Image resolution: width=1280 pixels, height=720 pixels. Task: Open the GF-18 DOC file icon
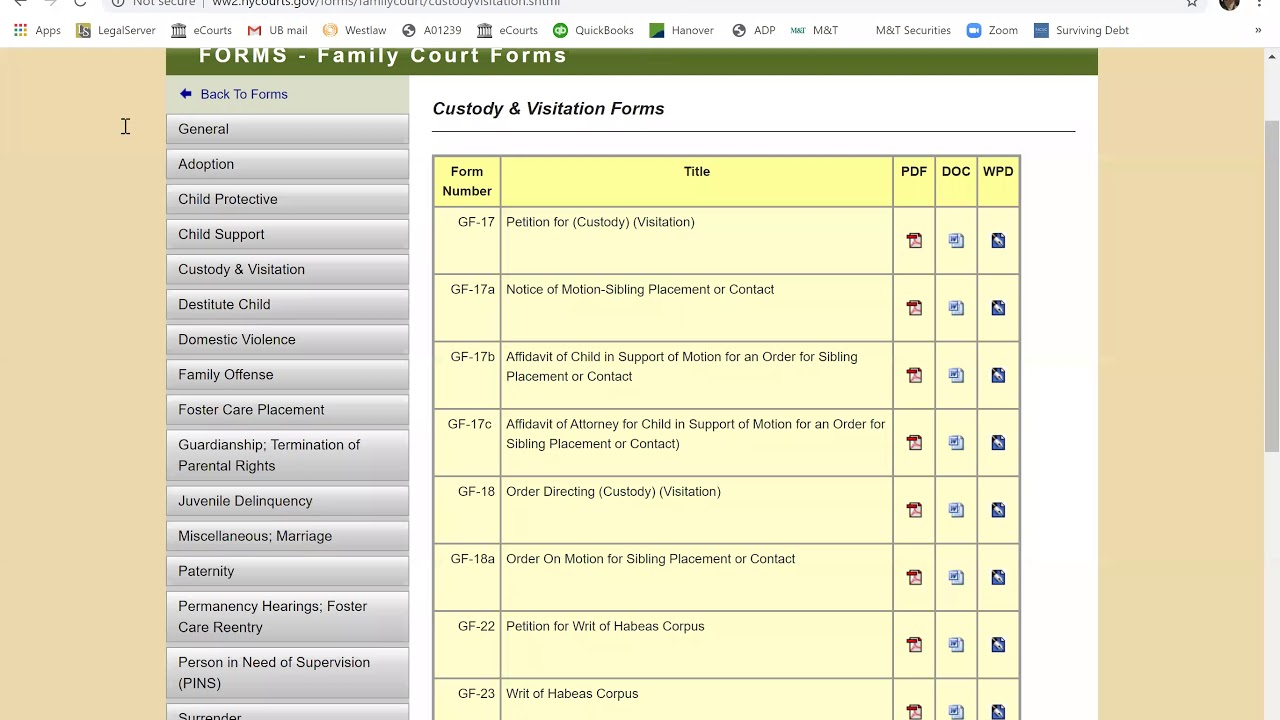(x=956, y=510)
